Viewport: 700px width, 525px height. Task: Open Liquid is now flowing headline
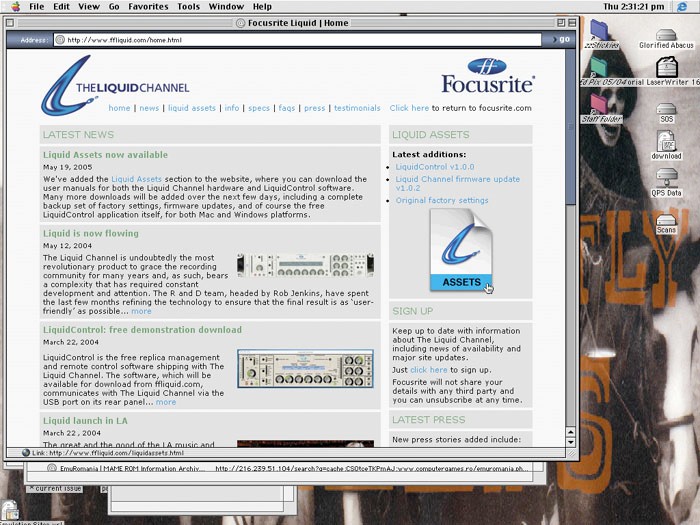tap(91, 233)
